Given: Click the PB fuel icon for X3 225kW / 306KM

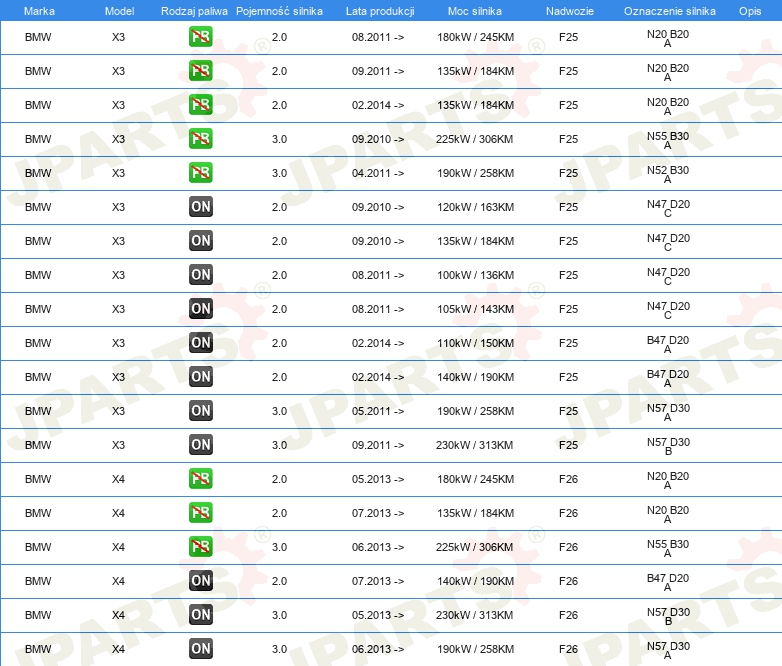Looking at the screenshot, I should pyautogui.click(x=201, y=139).
